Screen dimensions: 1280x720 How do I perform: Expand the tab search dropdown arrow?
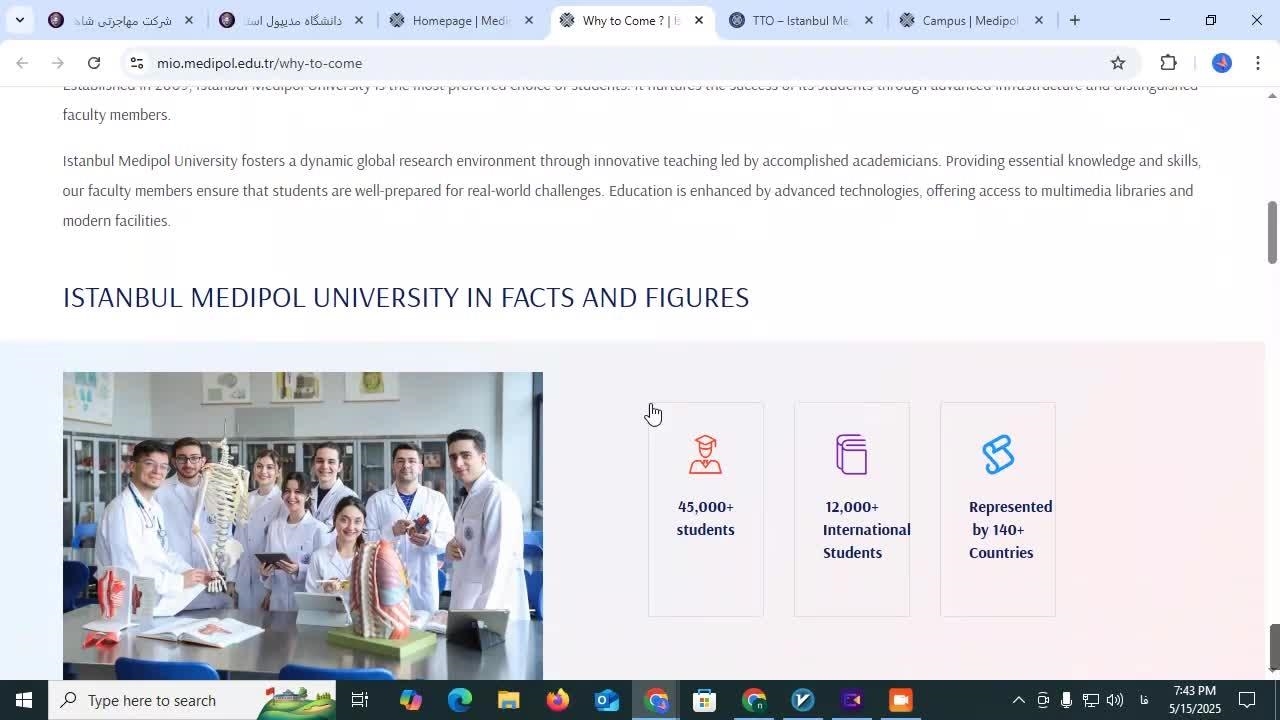19,20
